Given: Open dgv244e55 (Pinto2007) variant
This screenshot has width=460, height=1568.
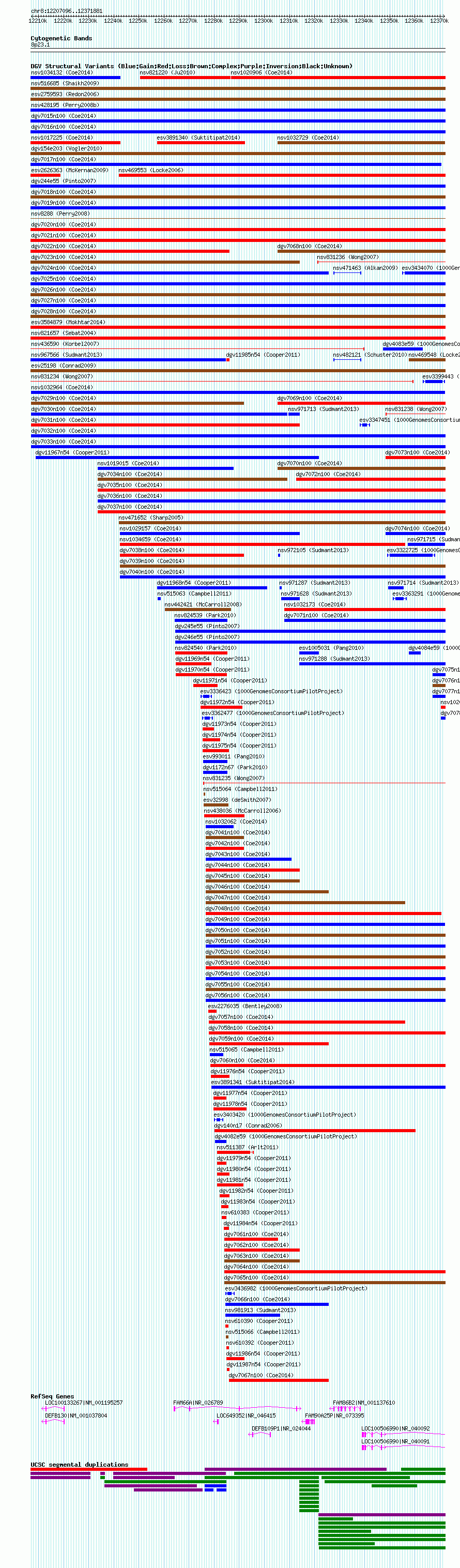Looking at the screenshot, I should tap(63, 181).
